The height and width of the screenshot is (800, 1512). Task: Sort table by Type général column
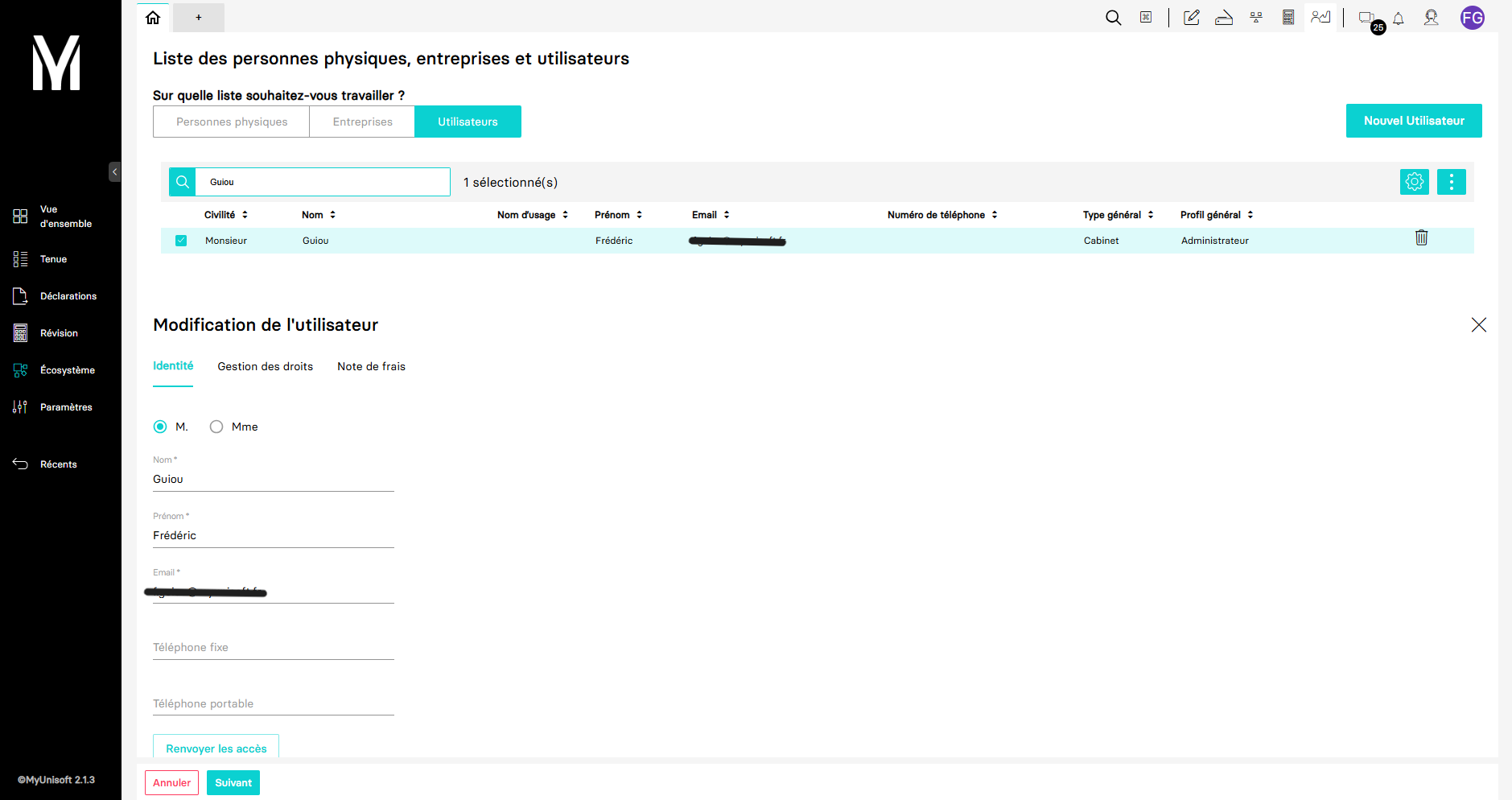point(1119,215)
